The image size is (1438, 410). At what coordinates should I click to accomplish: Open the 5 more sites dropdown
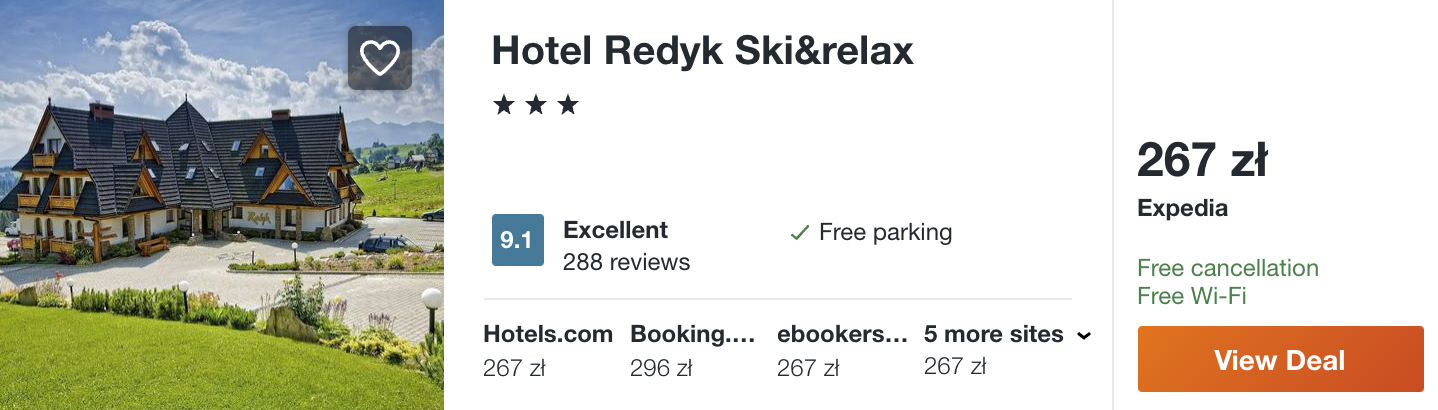(x=993, y=335)
